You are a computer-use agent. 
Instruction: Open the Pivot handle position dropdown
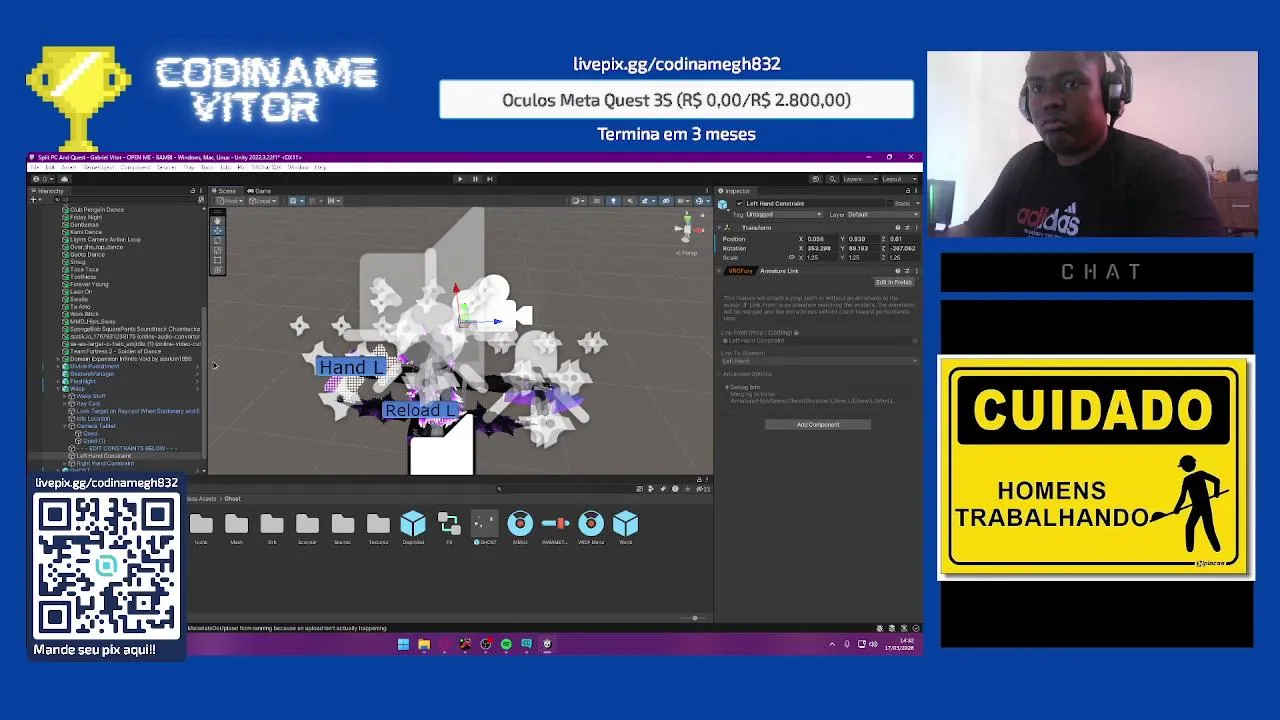point(229,200)
